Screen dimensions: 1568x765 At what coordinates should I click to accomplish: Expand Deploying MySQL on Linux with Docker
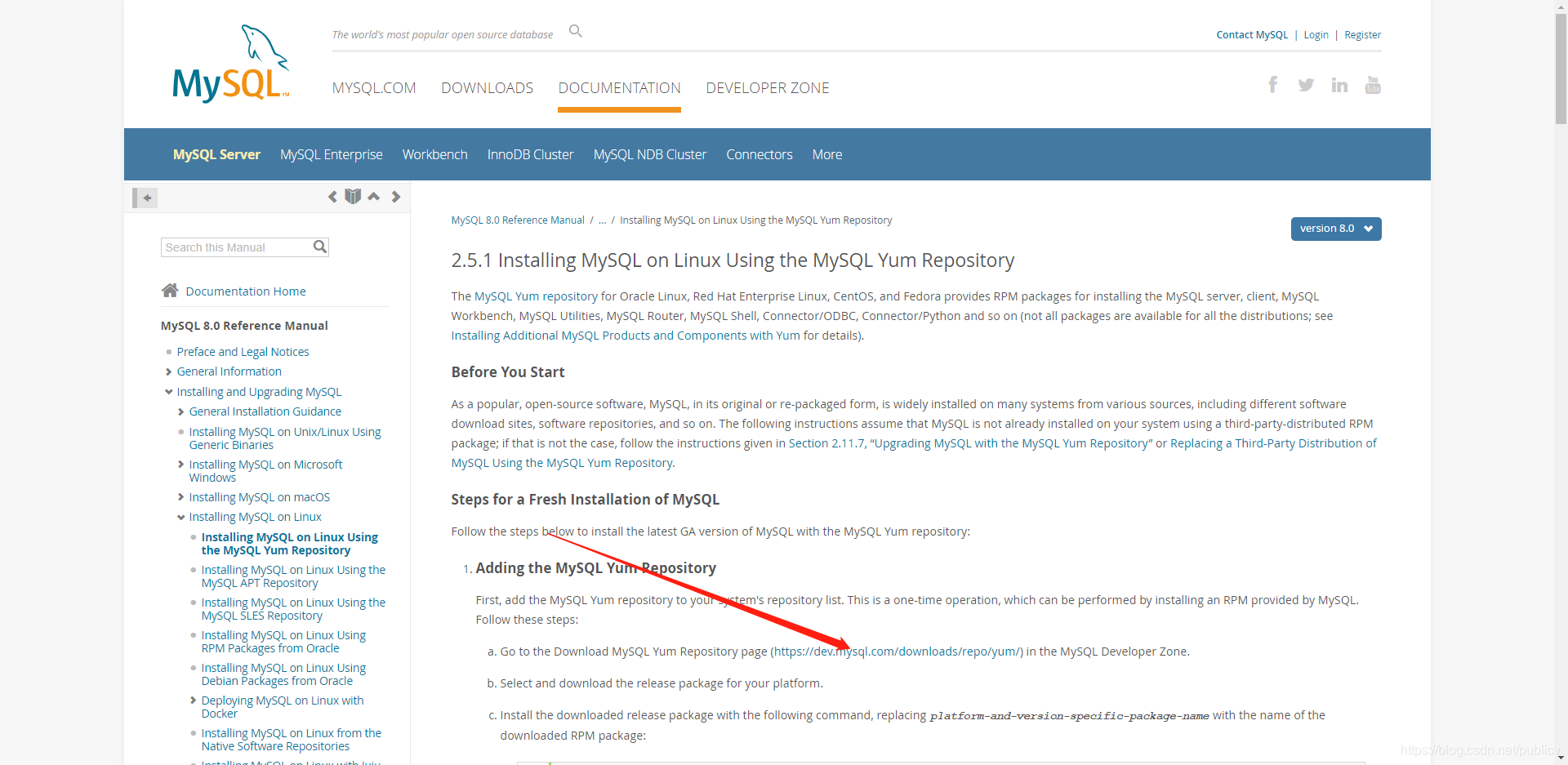point(193,701)
